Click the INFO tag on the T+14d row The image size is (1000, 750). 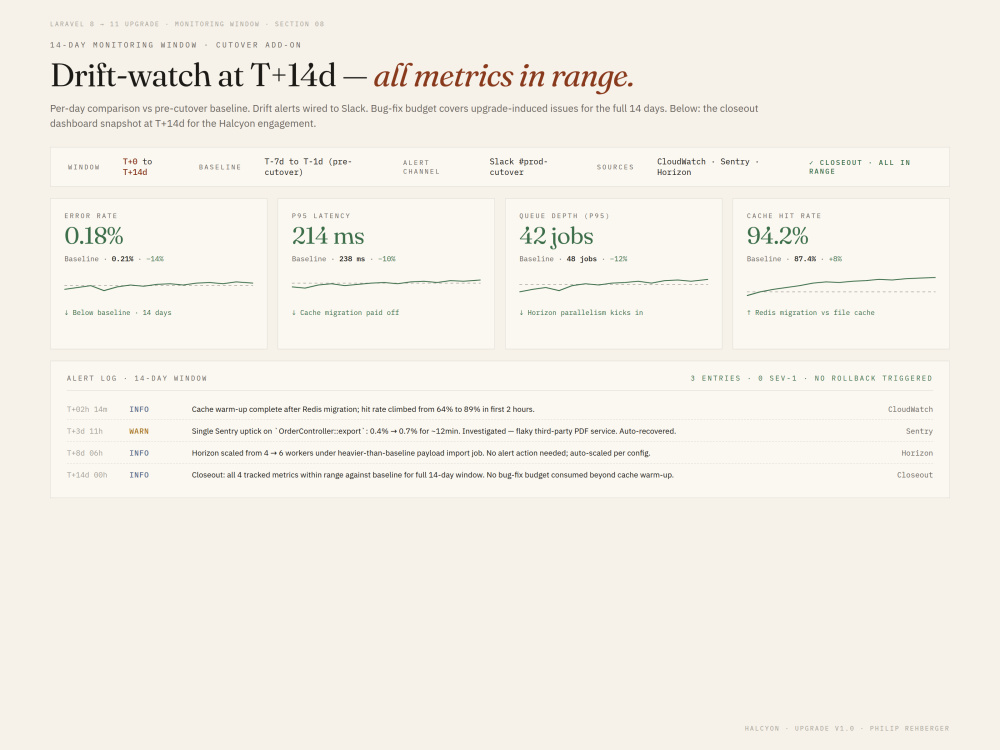pos(139,475)
